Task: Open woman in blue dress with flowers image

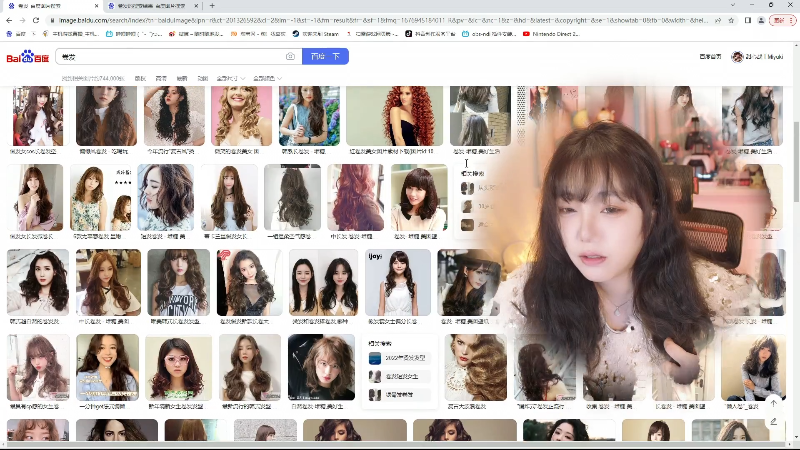Action: pyautogui.click(x=309, y=116)
